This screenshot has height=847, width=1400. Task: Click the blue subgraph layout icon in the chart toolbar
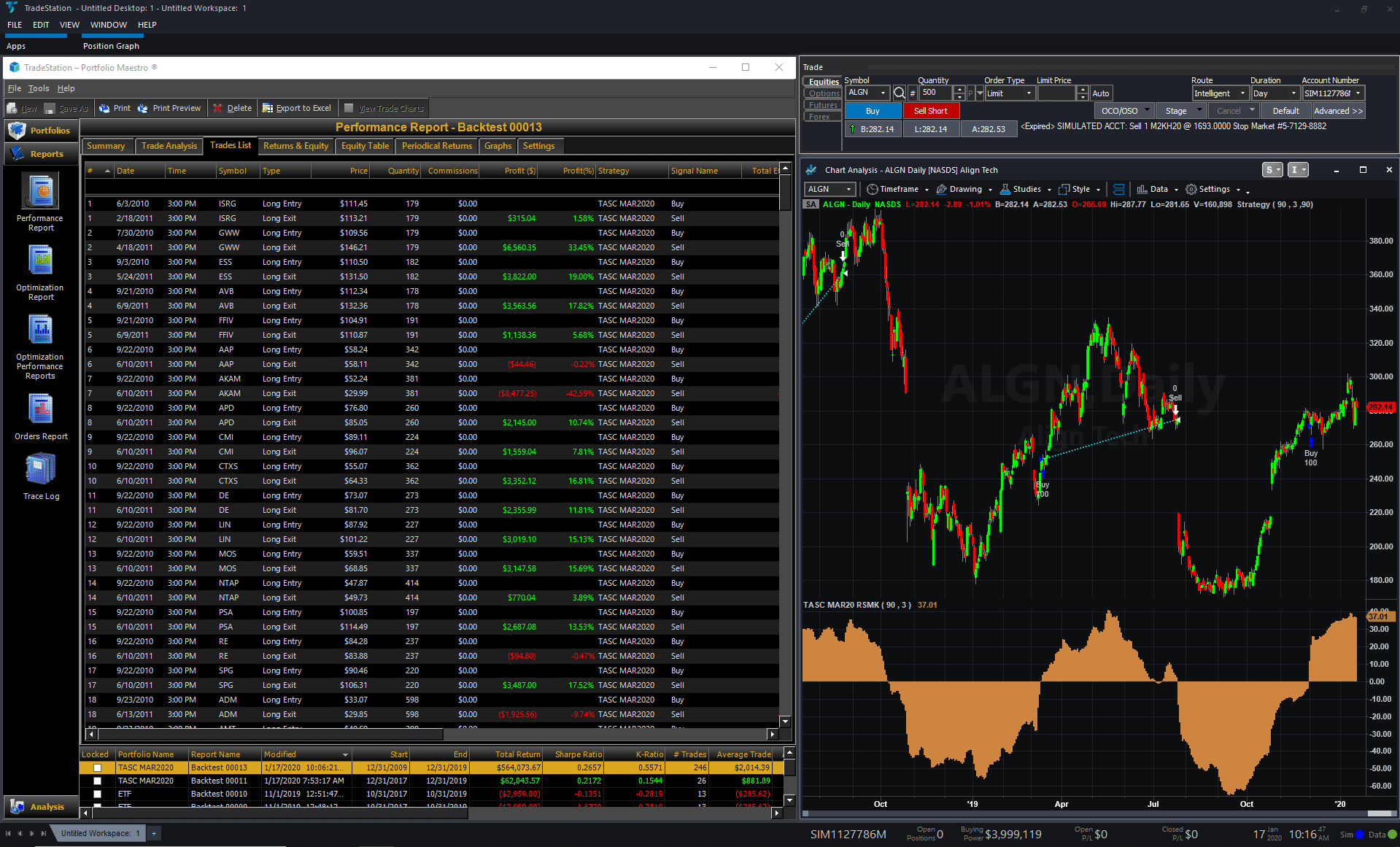(1118, 189)
